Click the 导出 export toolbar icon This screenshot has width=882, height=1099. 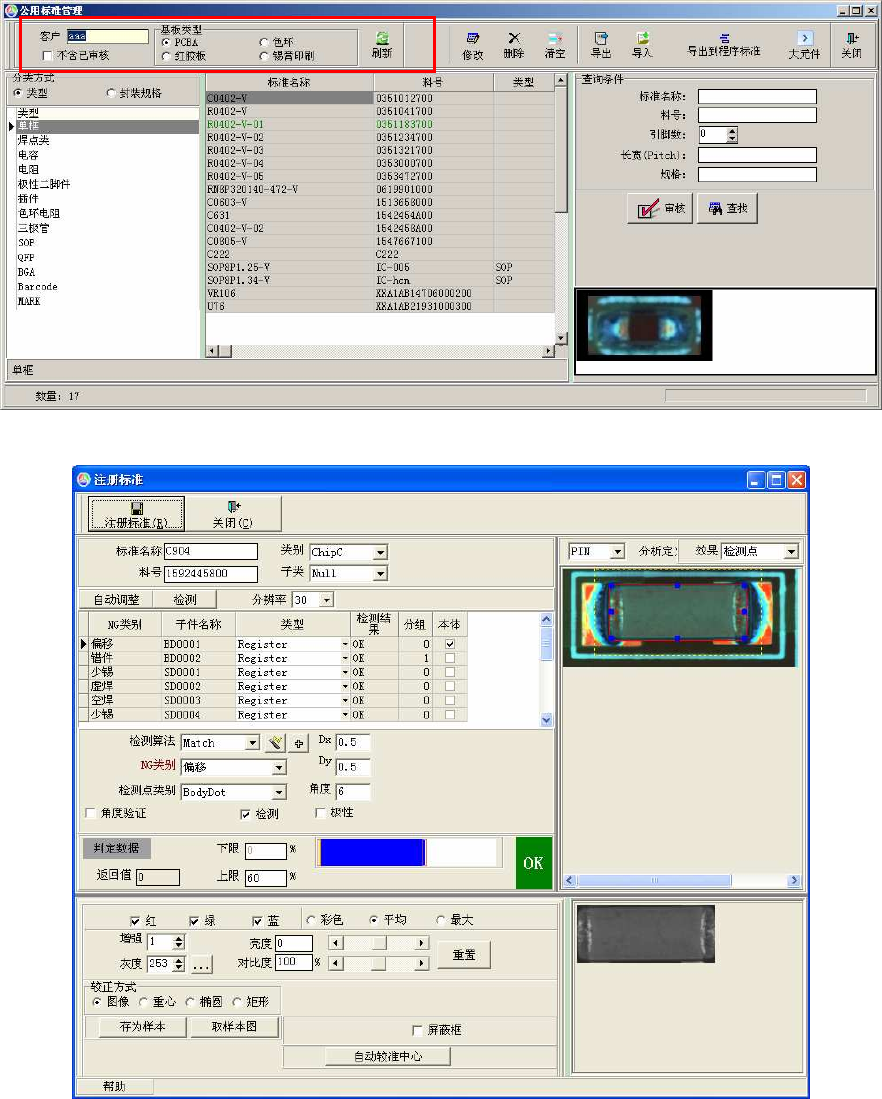pos(601,37)
